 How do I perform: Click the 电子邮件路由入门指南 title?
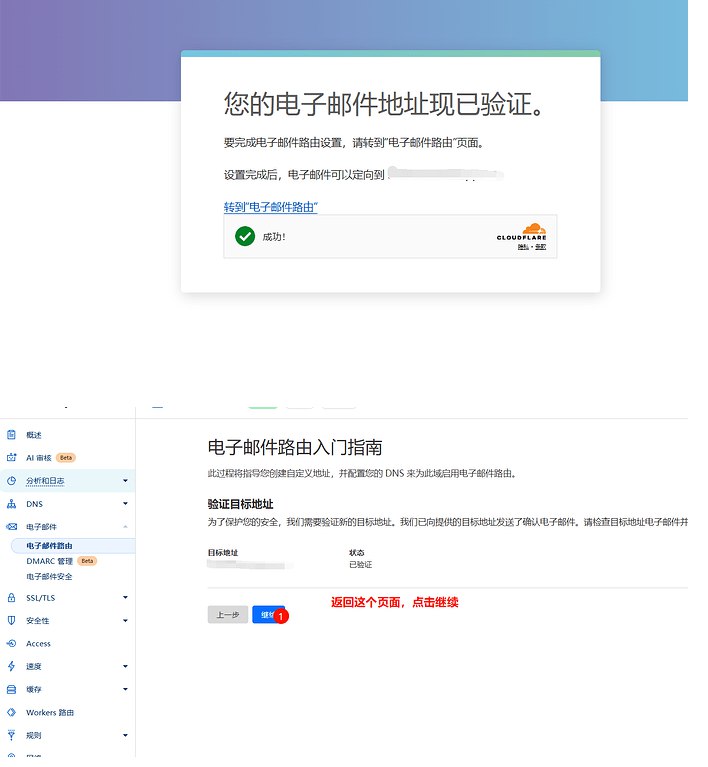point(295,447)
